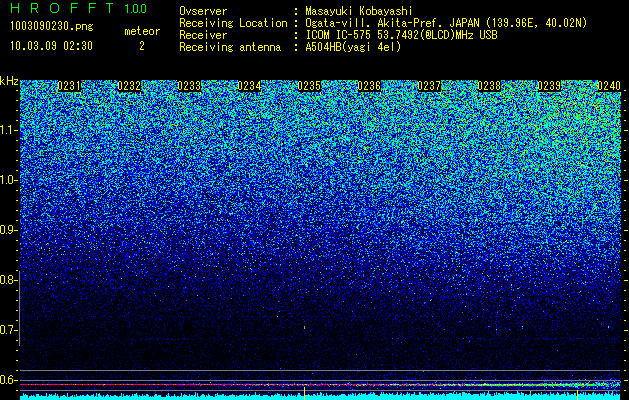Click the 0232 time marker label
This screenshot has width=629, height=400.
pyautogui.click(x=129, y=86)
